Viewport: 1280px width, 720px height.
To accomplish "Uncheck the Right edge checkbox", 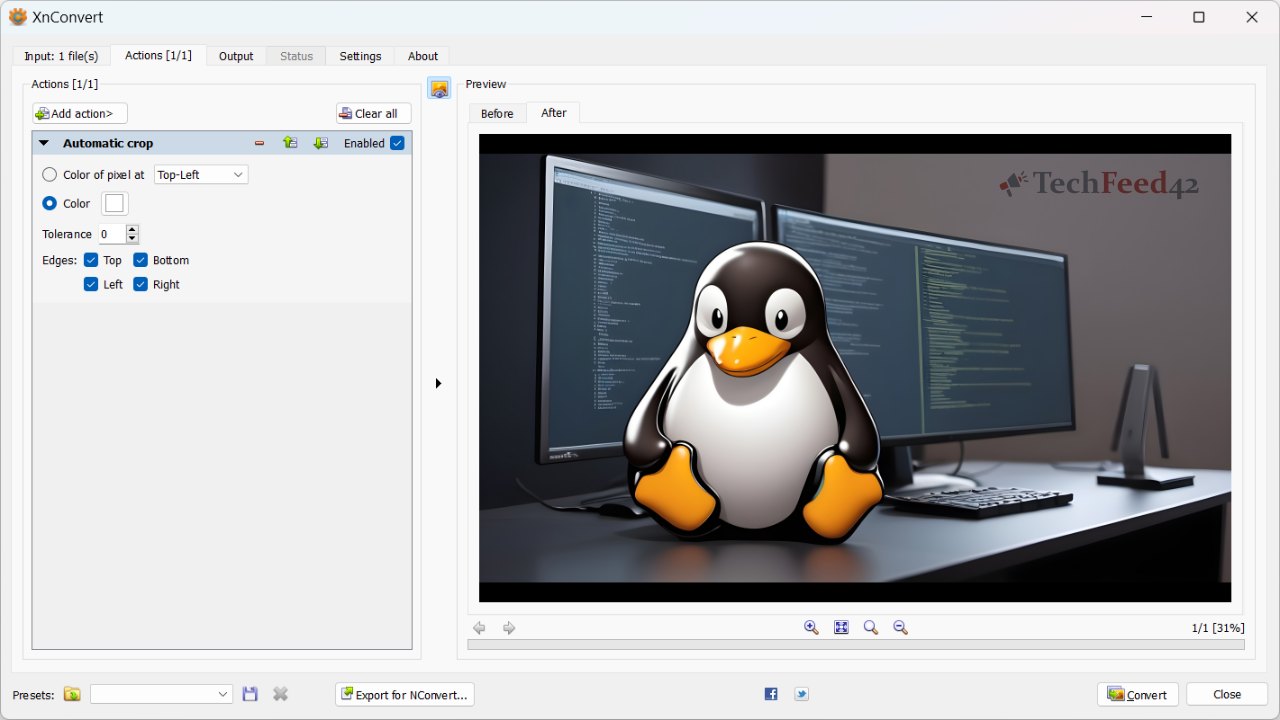I will tap(140, 285).
